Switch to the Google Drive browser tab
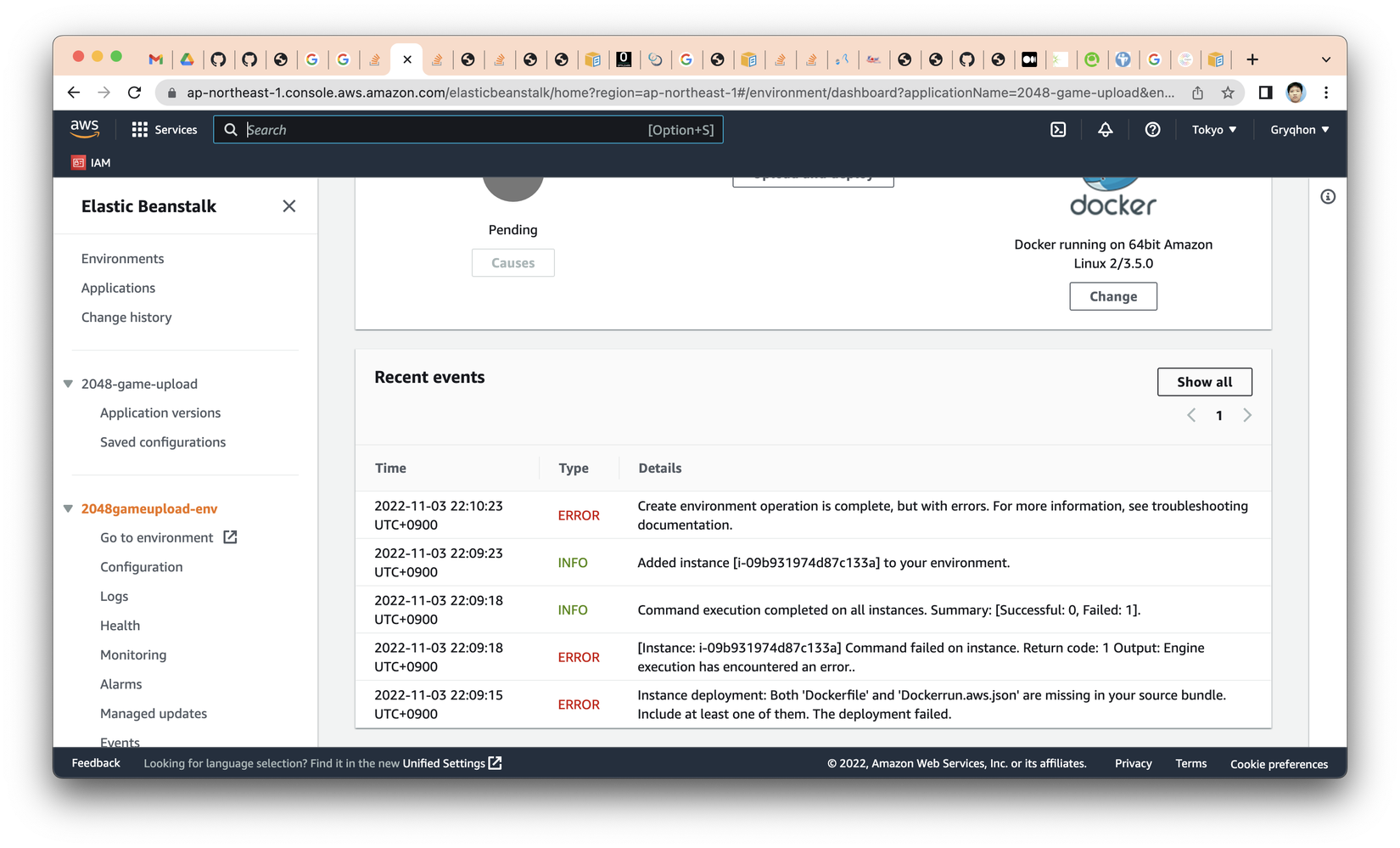Viewport: 1400px width, 848px height. (x=187, y=59)
